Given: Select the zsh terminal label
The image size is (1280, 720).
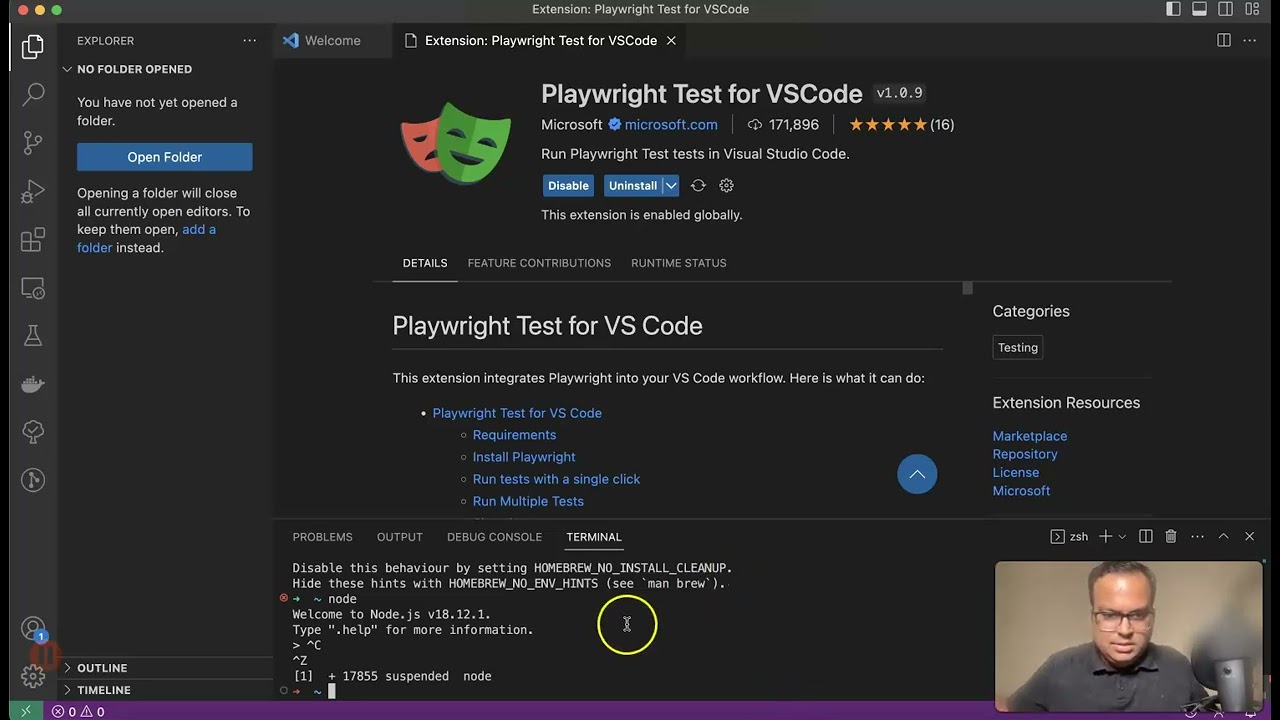Looking at the screenshot, I should coord(1069,537).
